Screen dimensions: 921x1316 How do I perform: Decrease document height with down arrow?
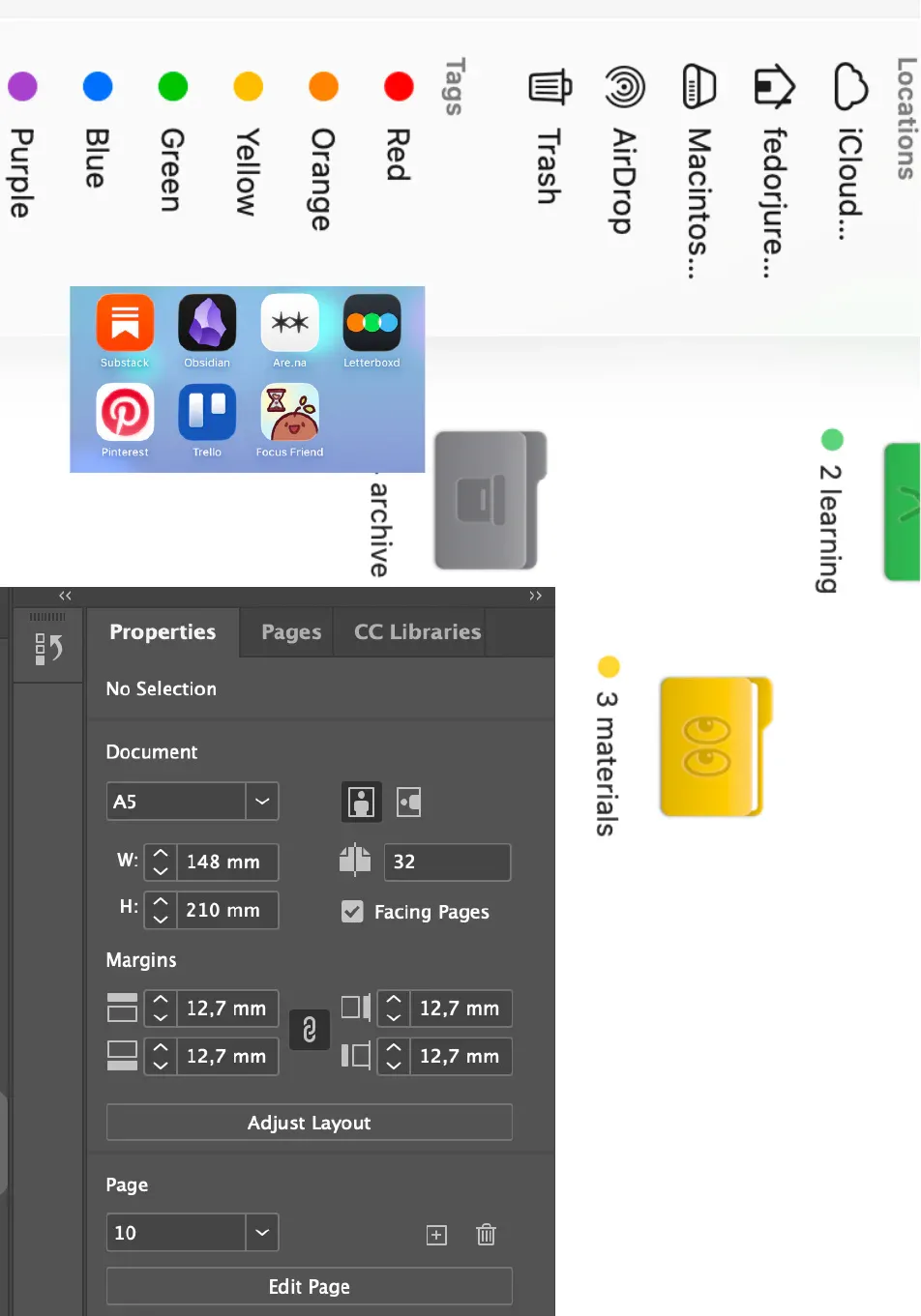click(x=161, y=919)
